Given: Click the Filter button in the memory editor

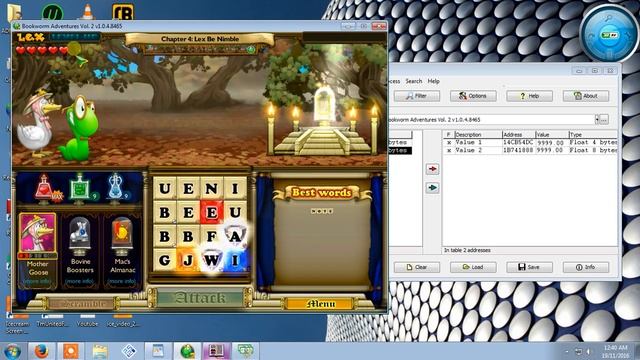Looking at the screenshot, I should point(417,96).
